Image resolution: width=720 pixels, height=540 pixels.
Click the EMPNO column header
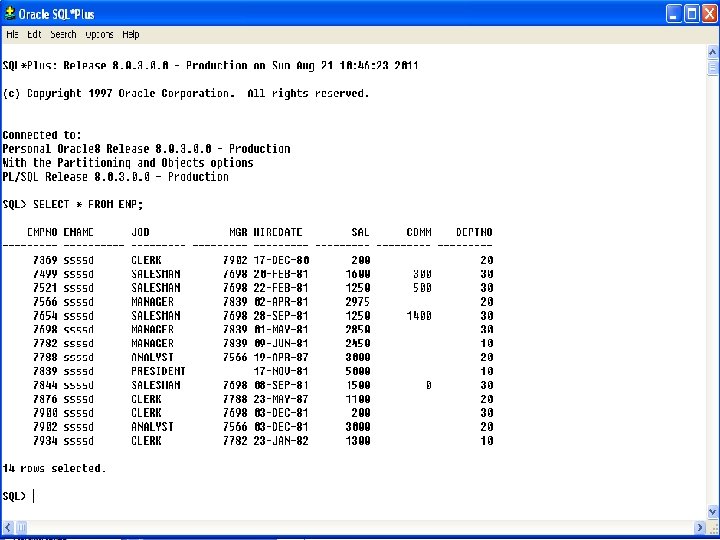(42, 232)
